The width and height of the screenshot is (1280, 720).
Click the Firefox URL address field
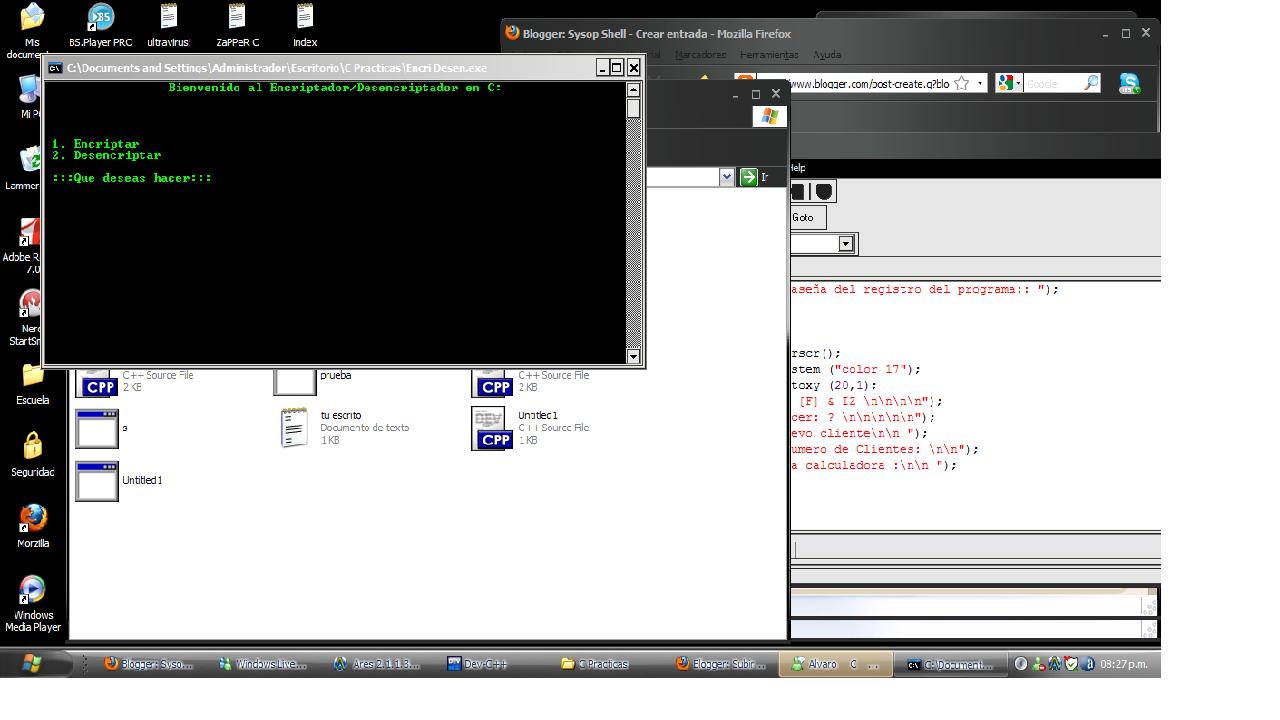click(x=869, y=83)
